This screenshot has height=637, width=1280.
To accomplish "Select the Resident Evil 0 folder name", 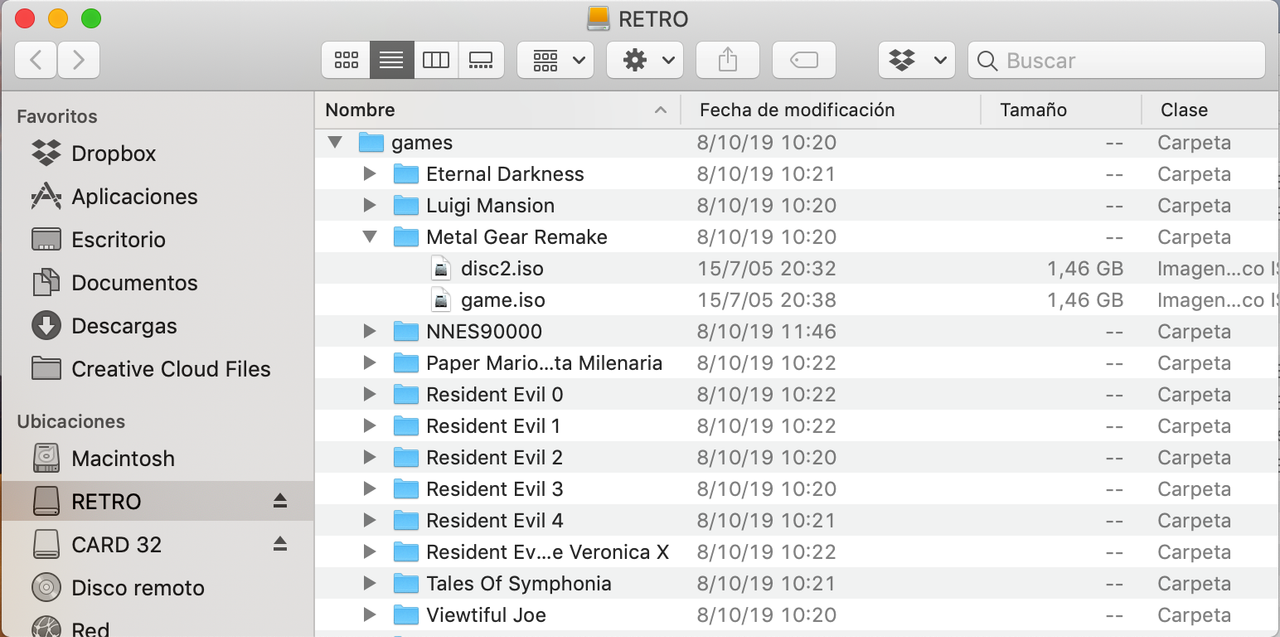I will [494, 394].
